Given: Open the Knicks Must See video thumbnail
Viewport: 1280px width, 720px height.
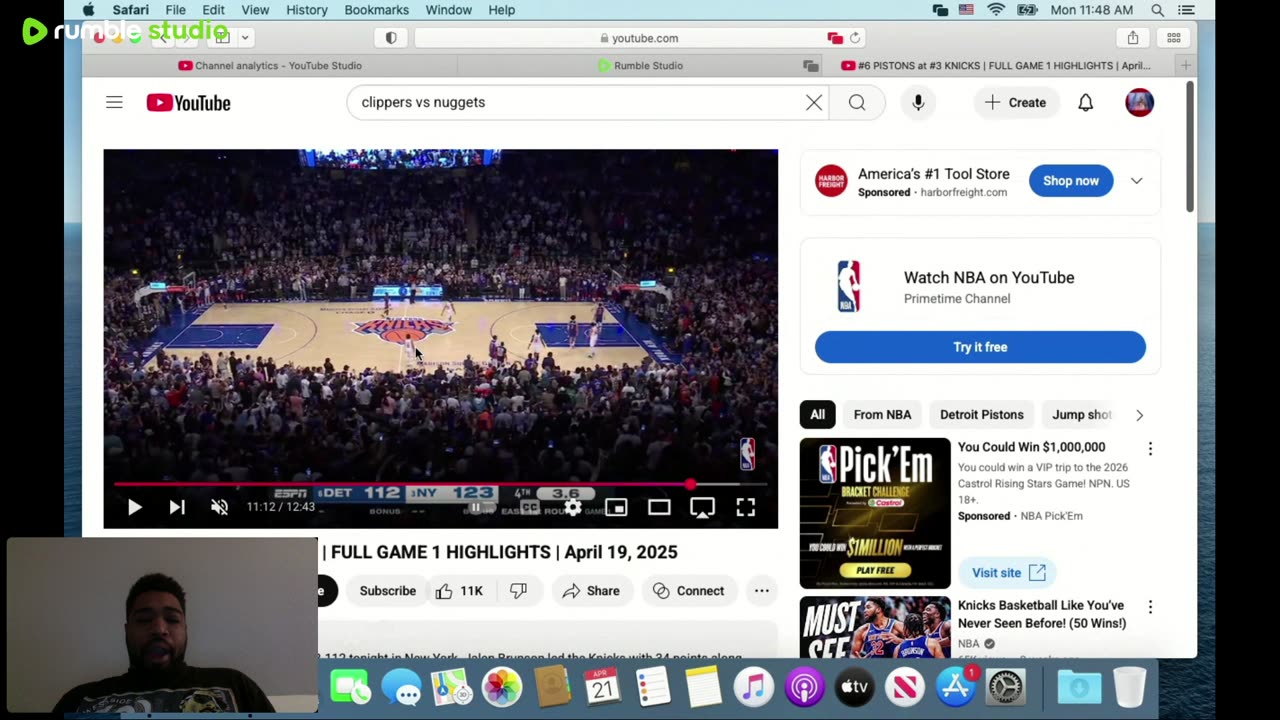Looking at the screenshot, I should [x=875, y=627].
